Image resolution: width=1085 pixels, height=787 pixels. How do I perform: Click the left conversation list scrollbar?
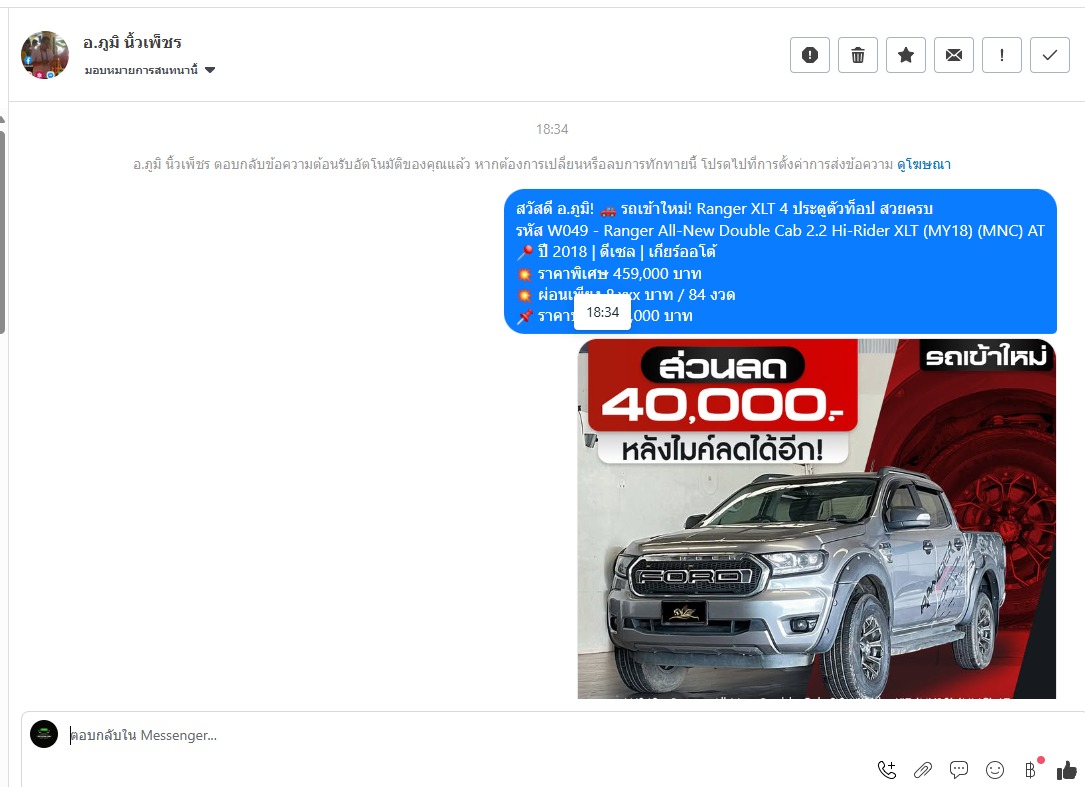click(3, 232)
